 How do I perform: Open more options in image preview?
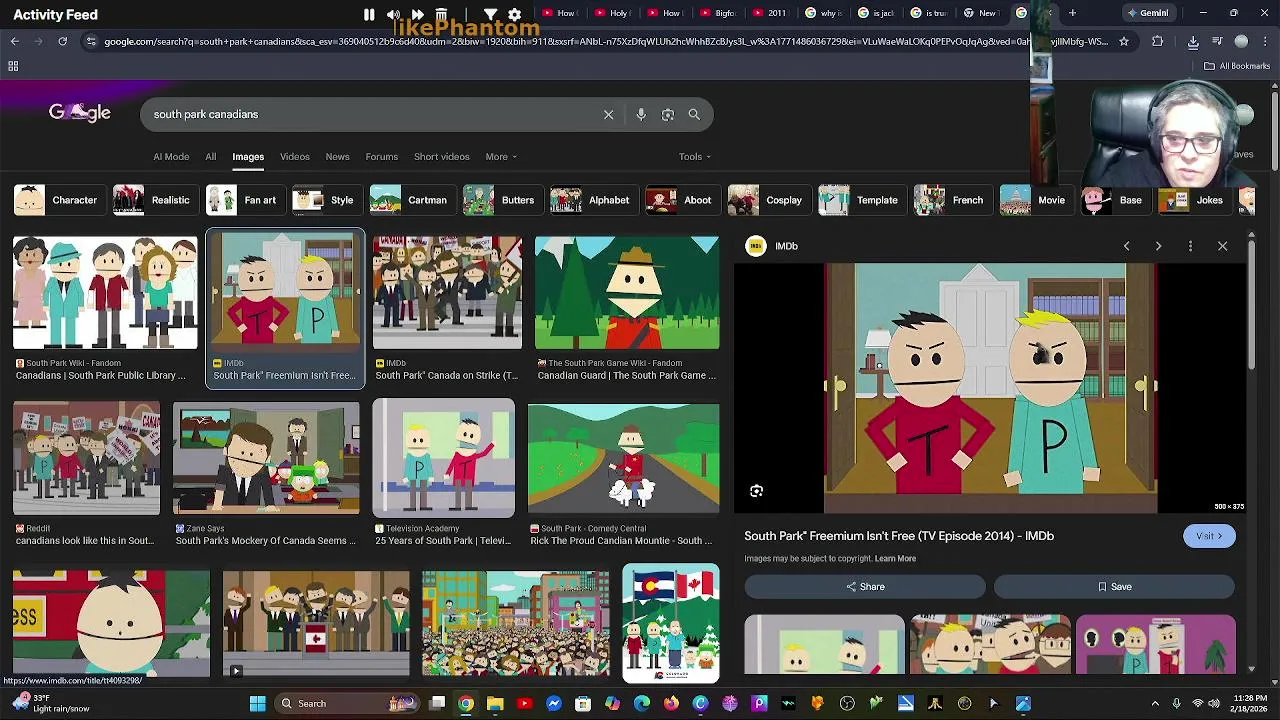coord(1190,246)
